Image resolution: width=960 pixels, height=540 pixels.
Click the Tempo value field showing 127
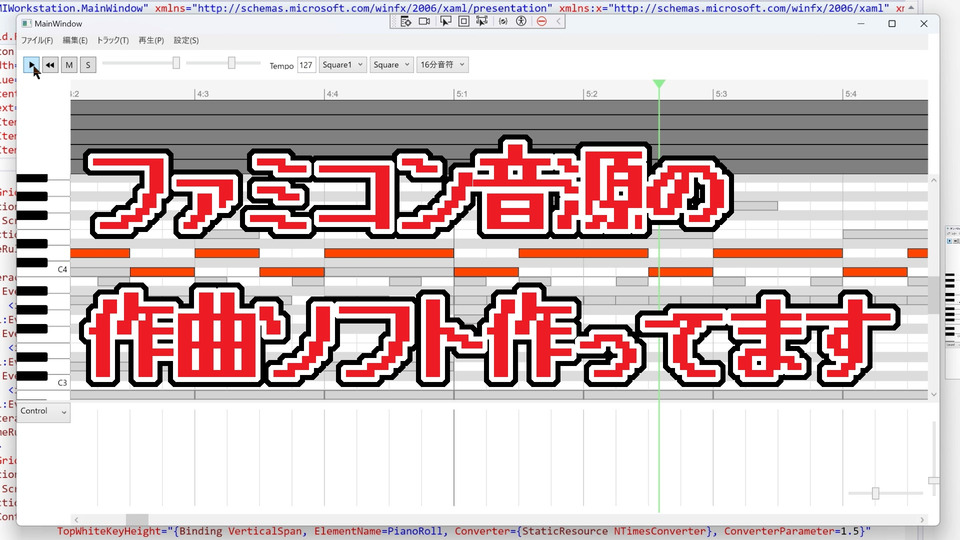[306, 65]
